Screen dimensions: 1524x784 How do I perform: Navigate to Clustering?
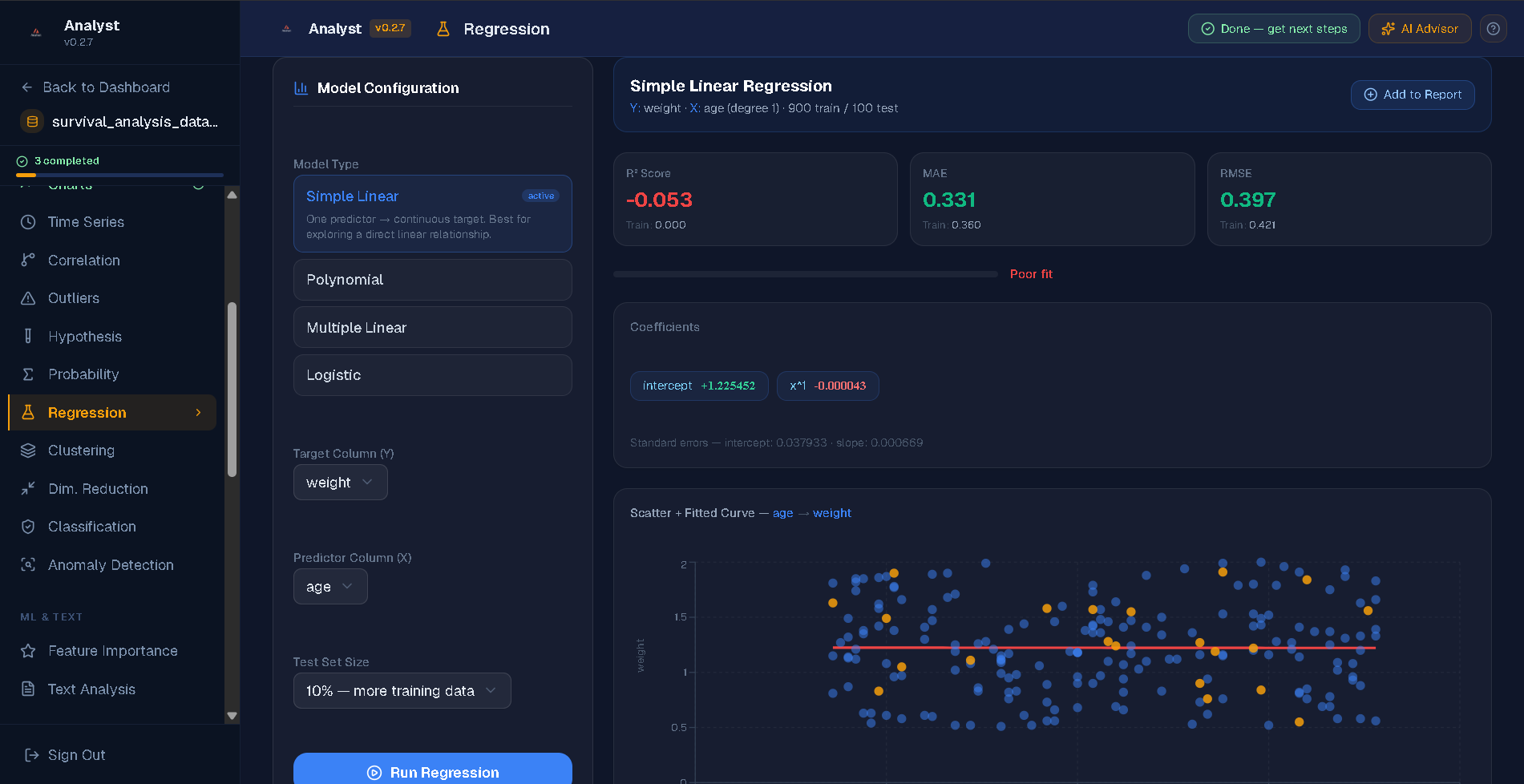pyautogui.click(x=112, y=451)
